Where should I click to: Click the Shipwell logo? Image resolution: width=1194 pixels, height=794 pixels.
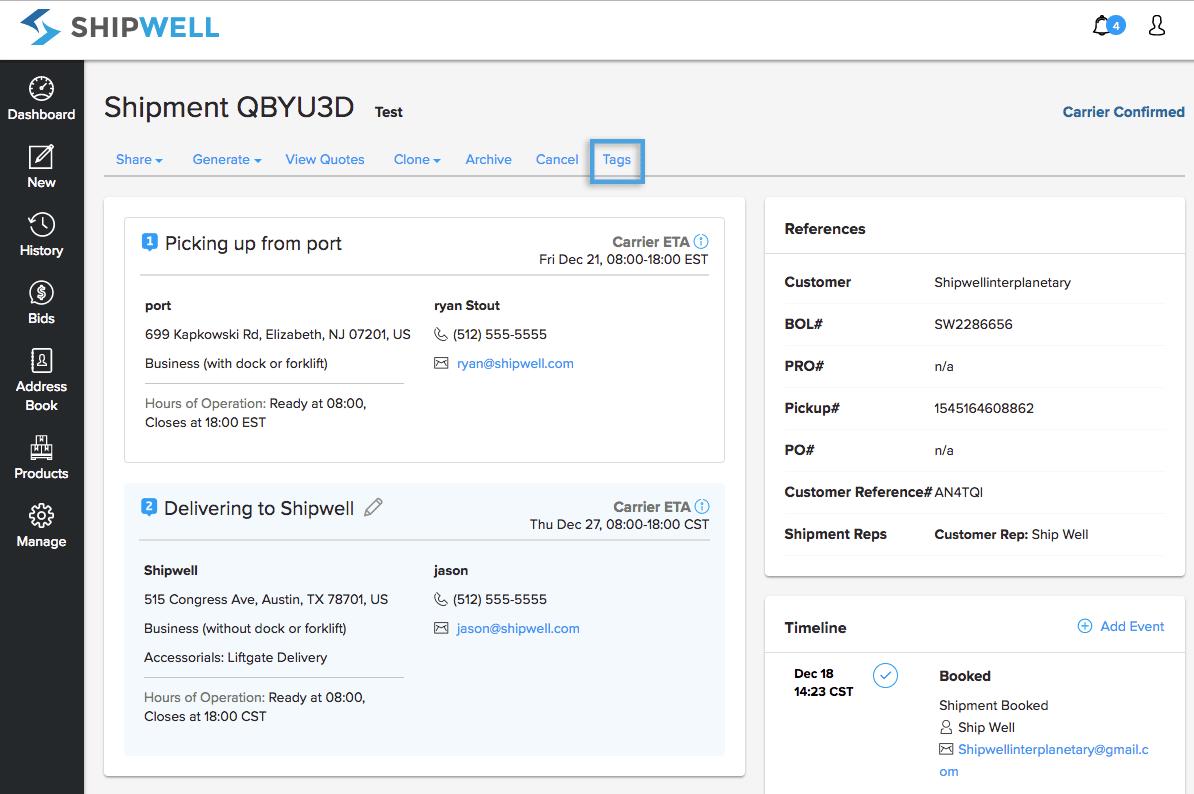coord(120,27)
